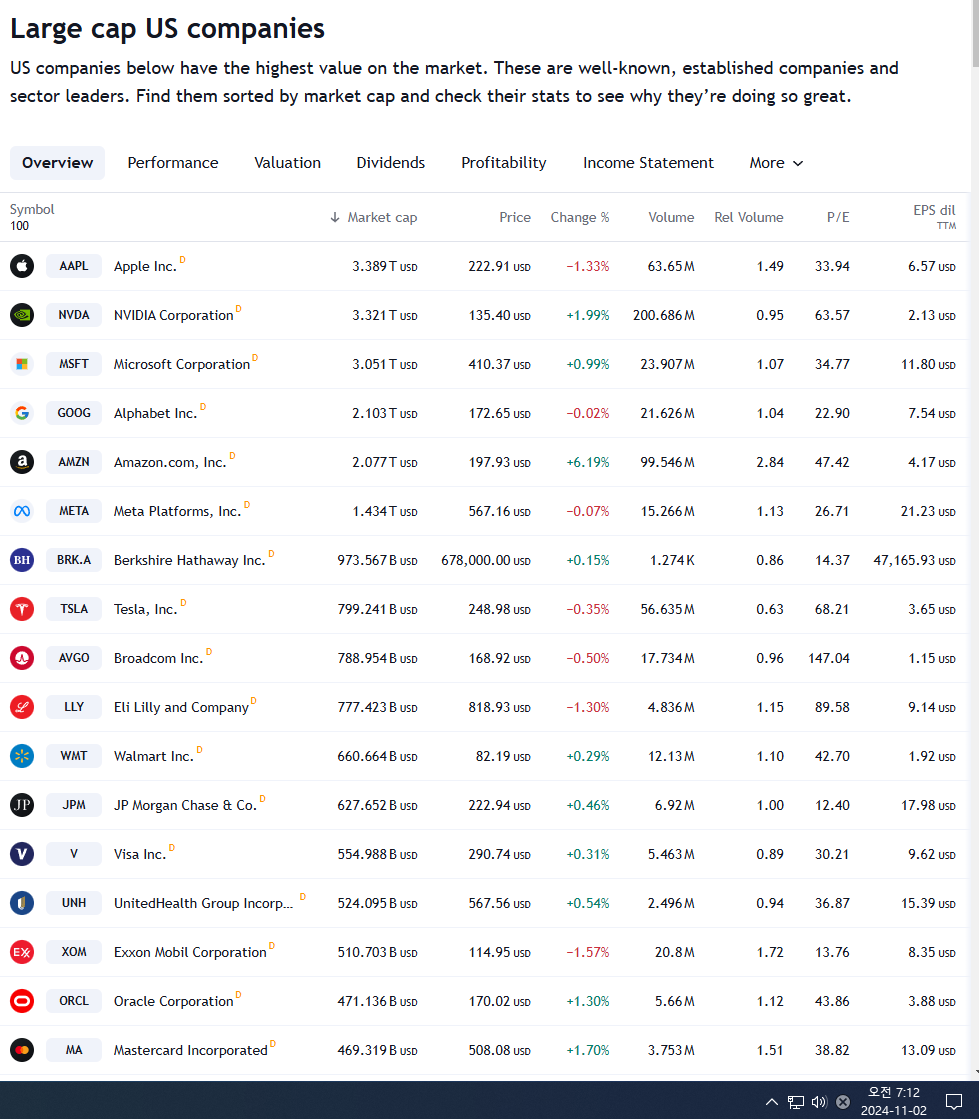Image resolution: width=979 pixels, height=1119 pixels.
Task: Open the Windows notification center icon
Action: click(x=954, y=1102)
